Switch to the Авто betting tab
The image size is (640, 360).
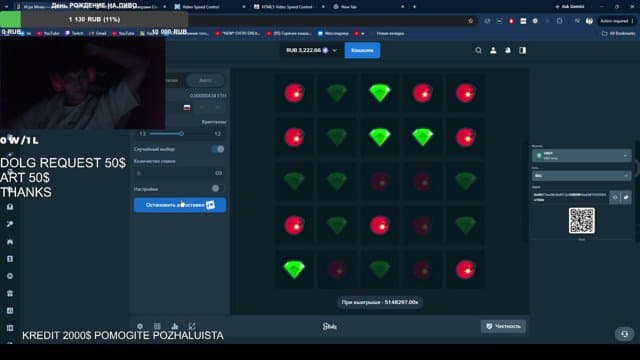pyautogui.click(x=205, y=80)
